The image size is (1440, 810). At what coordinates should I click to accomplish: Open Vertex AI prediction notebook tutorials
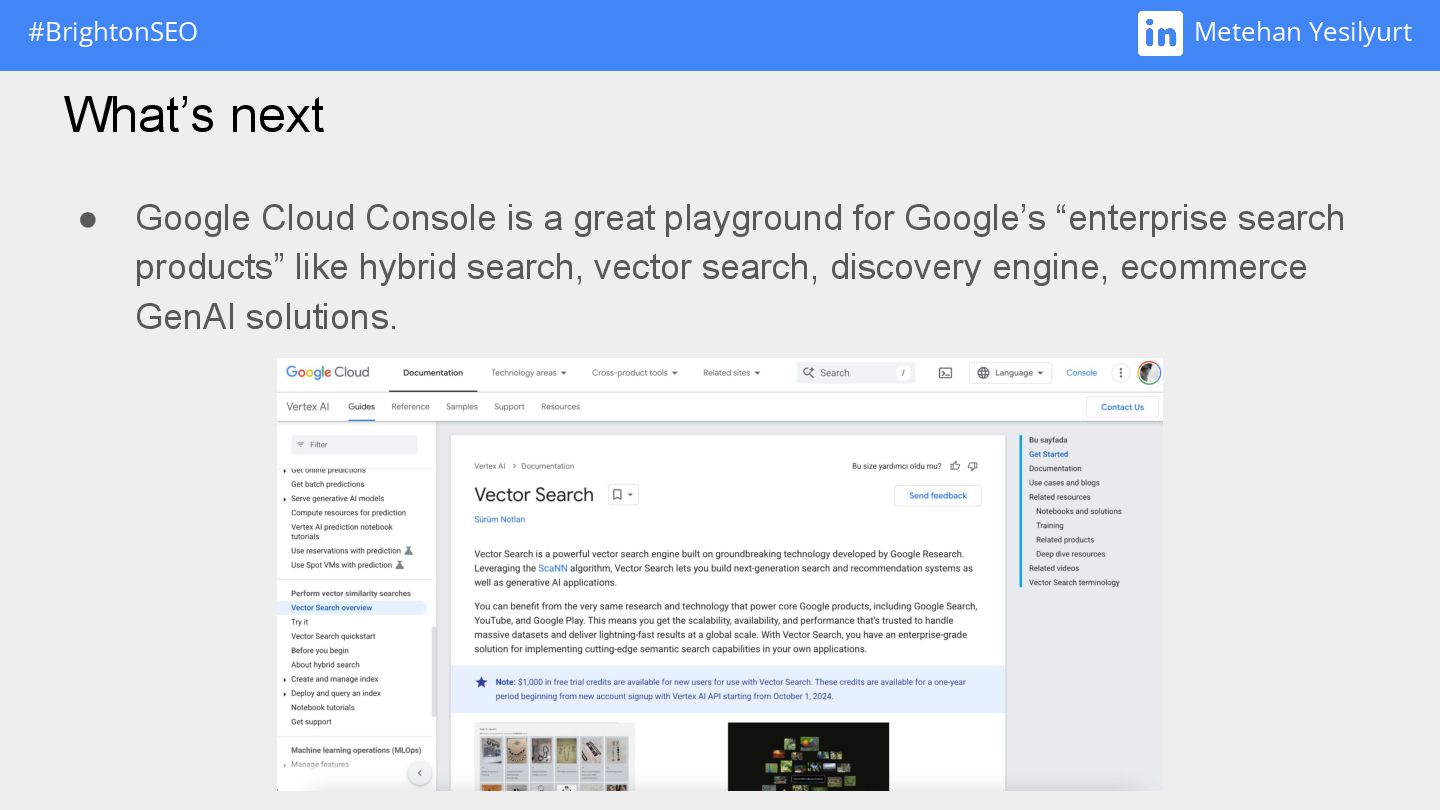click(342, 532)
